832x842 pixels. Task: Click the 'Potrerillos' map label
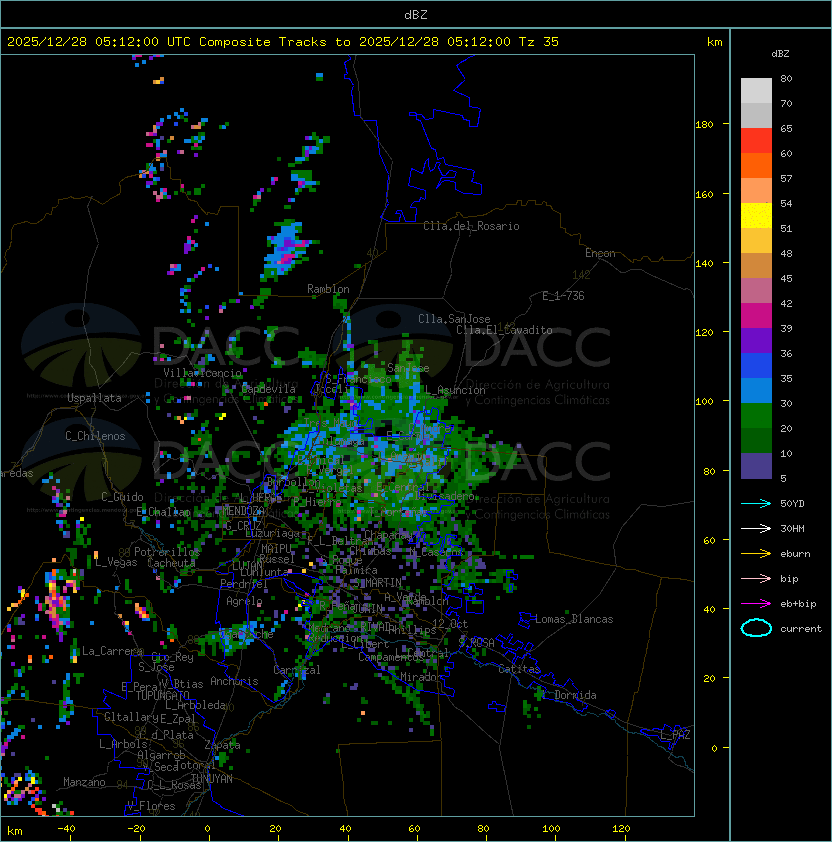point(167,551)
